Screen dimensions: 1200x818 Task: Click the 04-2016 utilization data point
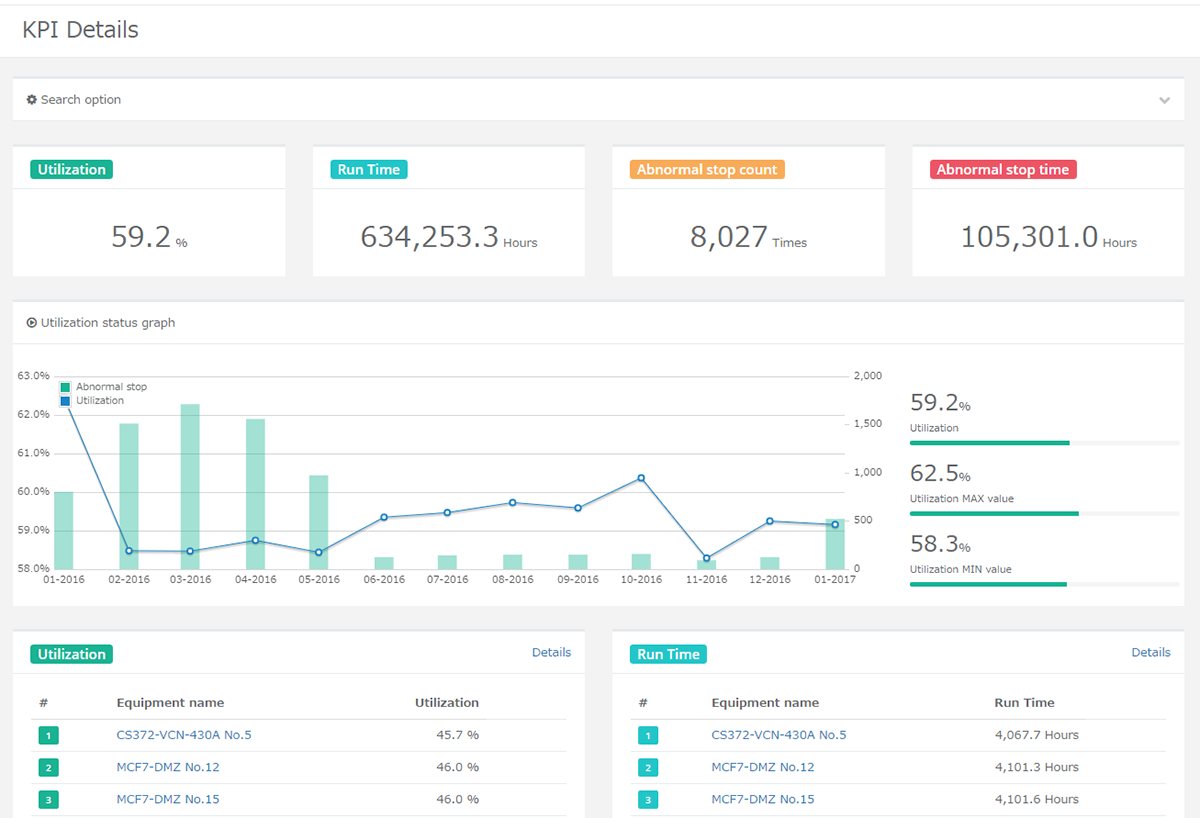[x=255, y=541]
